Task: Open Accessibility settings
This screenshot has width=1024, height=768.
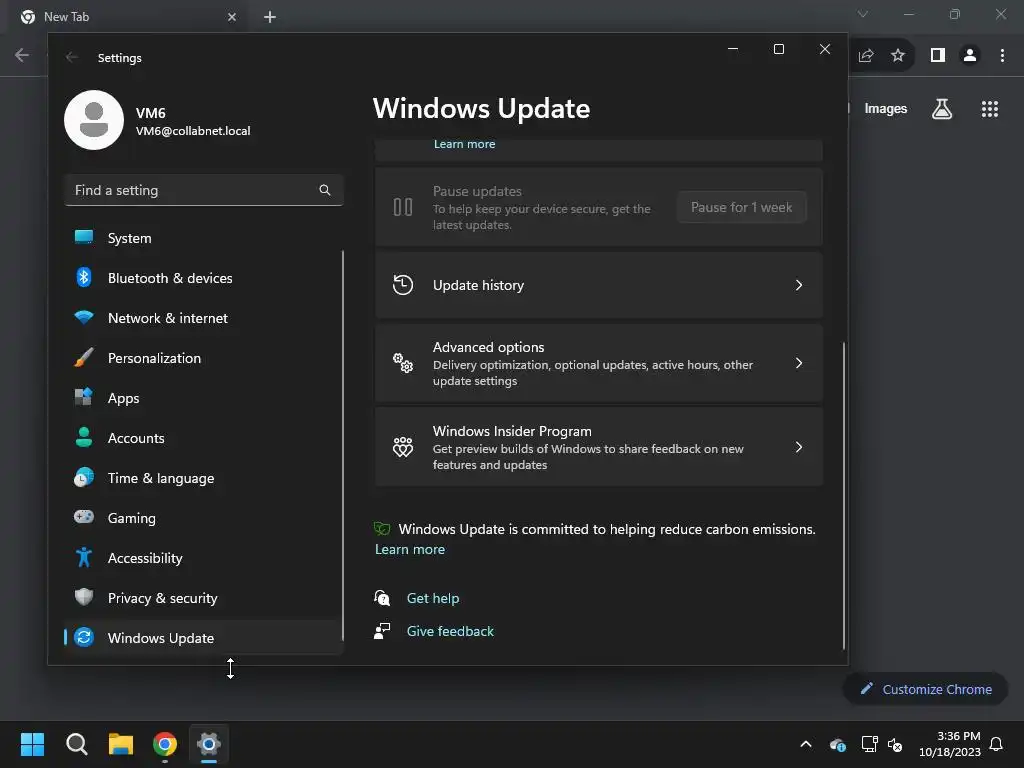Action: pos(203,558)
